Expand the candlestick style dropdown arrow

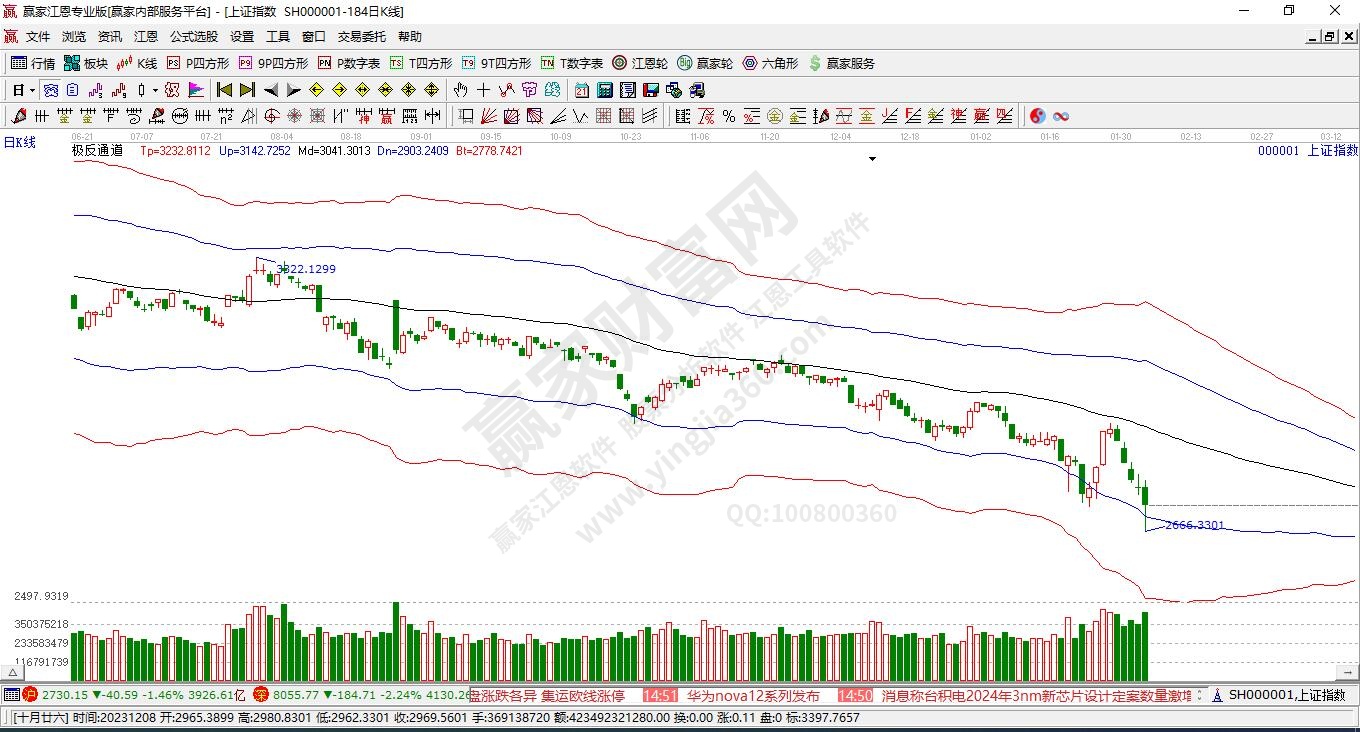coord(154,90)
